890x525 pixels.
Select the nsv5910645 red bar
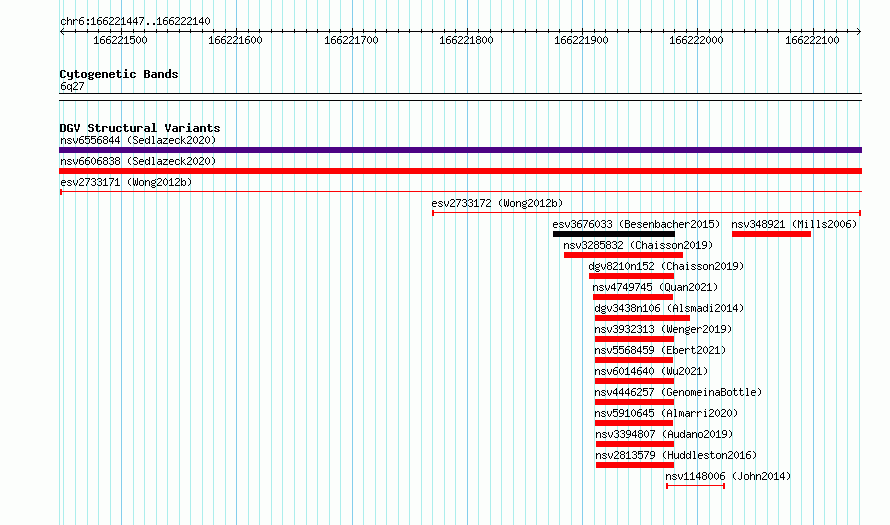pos(634,423)
